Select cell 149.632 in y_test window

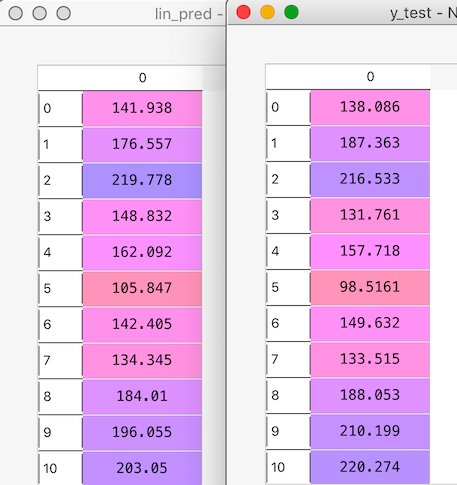coord(370,323)
